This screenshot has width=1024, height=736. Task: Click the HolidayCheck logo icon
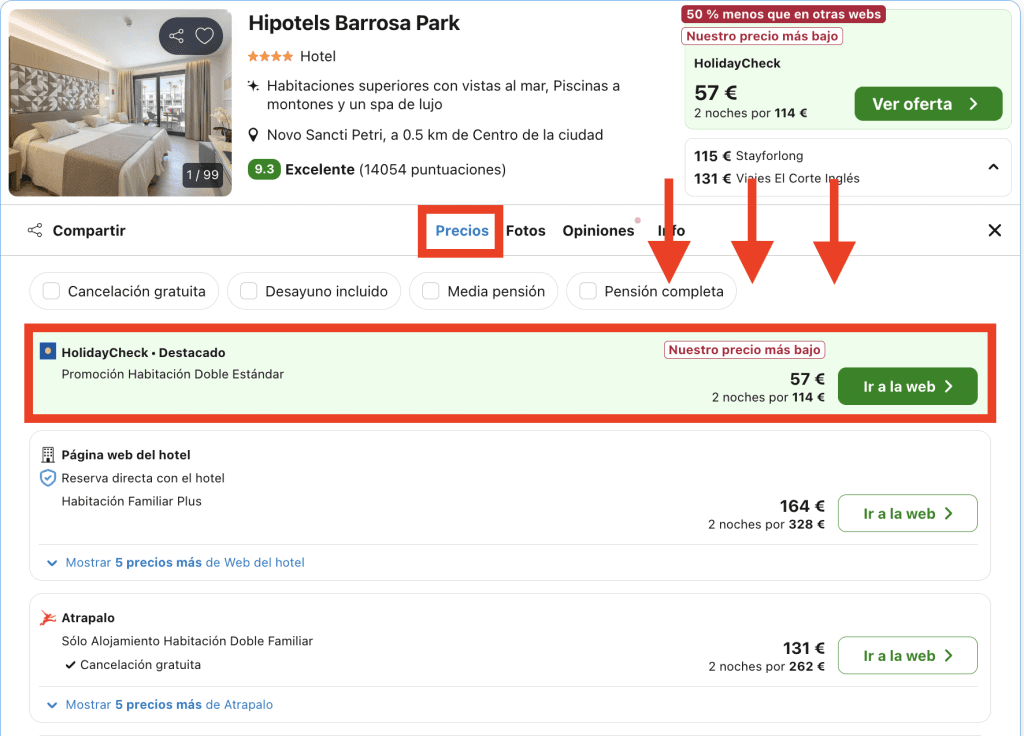(x=48, y=352)
